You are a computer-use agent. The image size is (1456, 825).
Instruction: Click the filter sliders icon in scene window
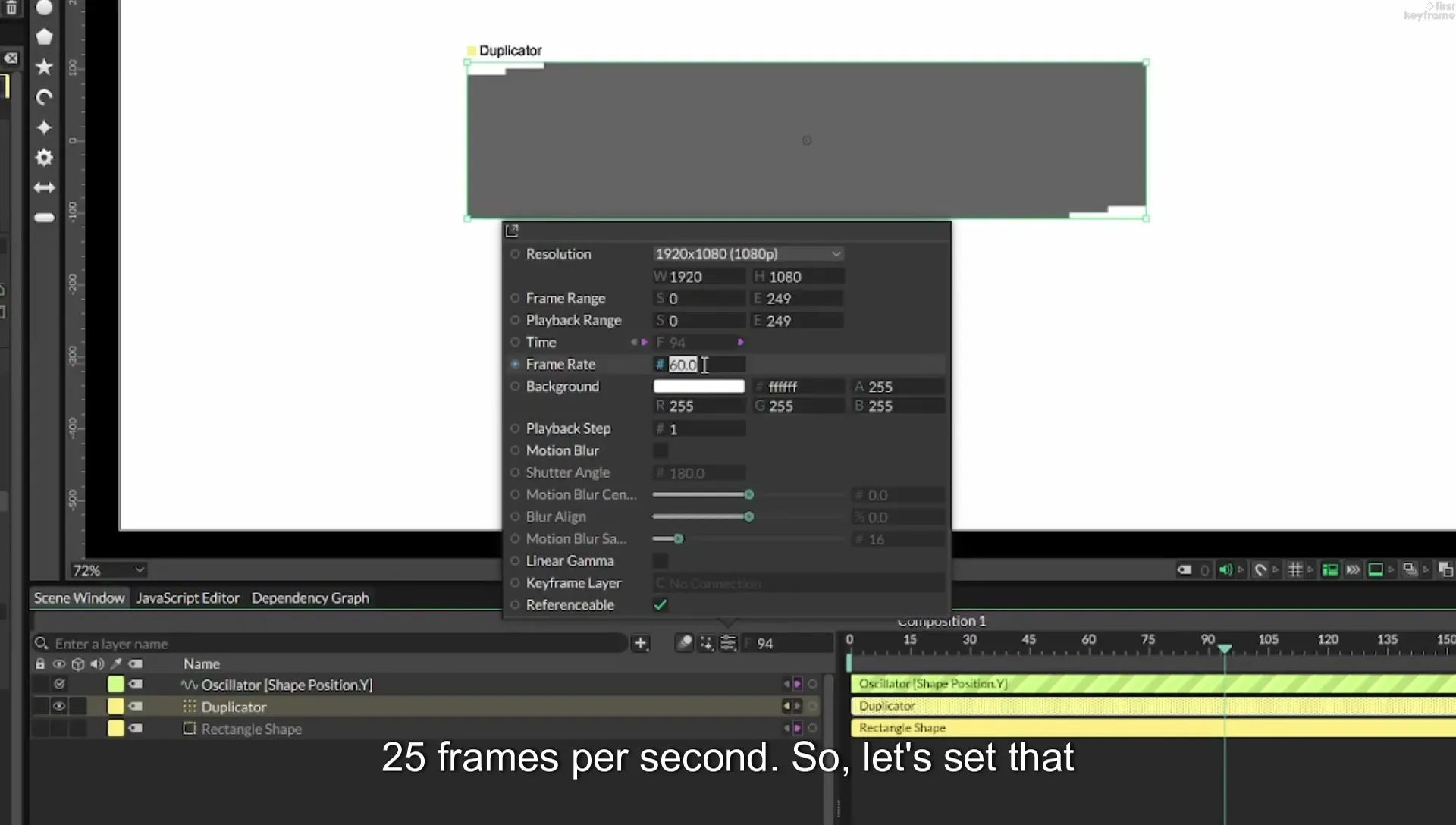pyautogui.click(x=728, y=643)
